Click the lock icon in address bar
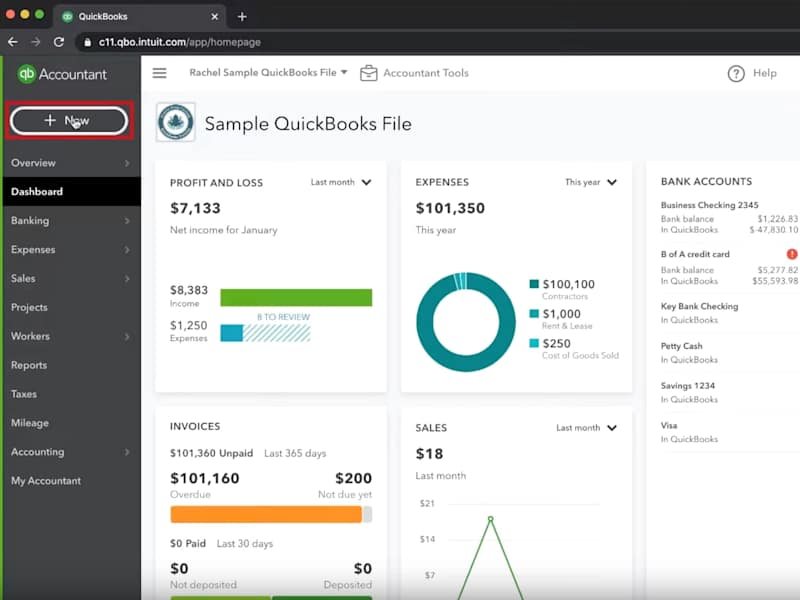The image size is (800, 600). point(87,42)
